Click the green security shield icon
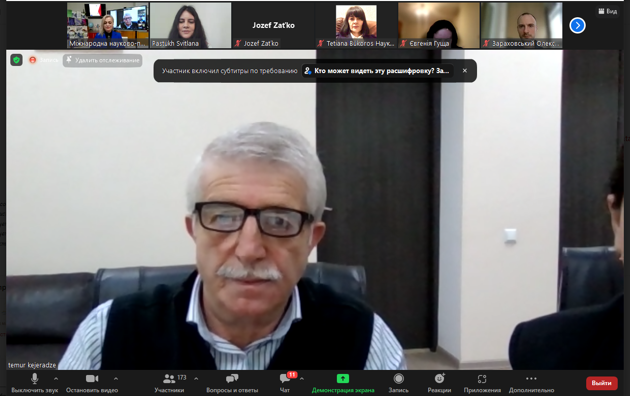Viewport: 630px width, 396px height. tap(16, 60)
